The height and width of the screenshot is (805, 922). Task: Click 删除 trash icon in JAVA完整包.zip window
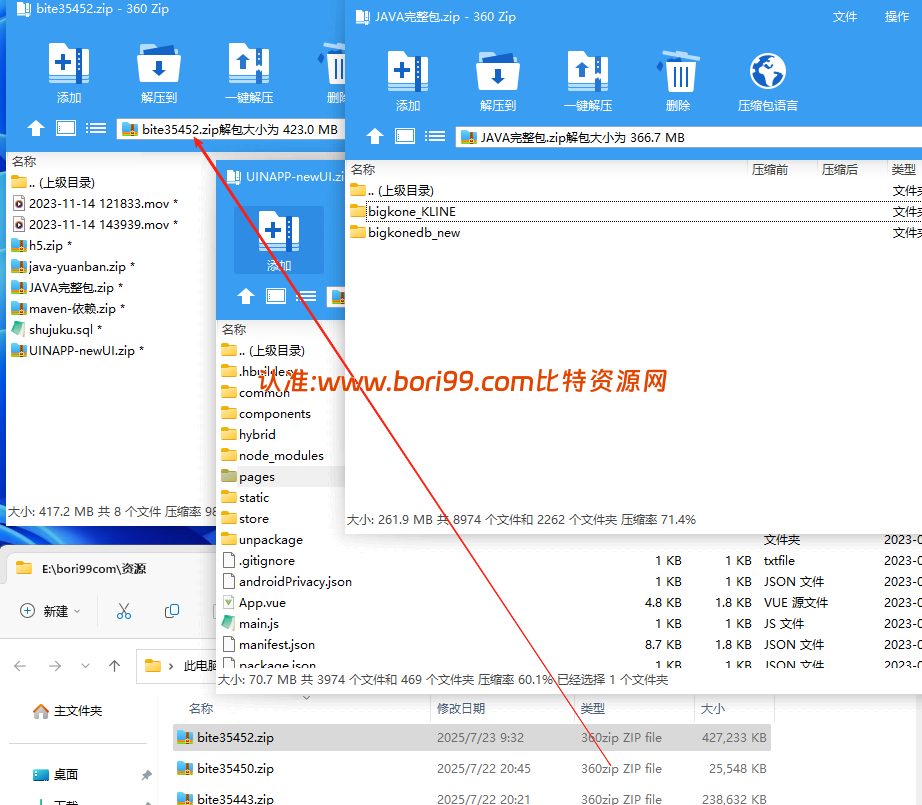(678, 71)
